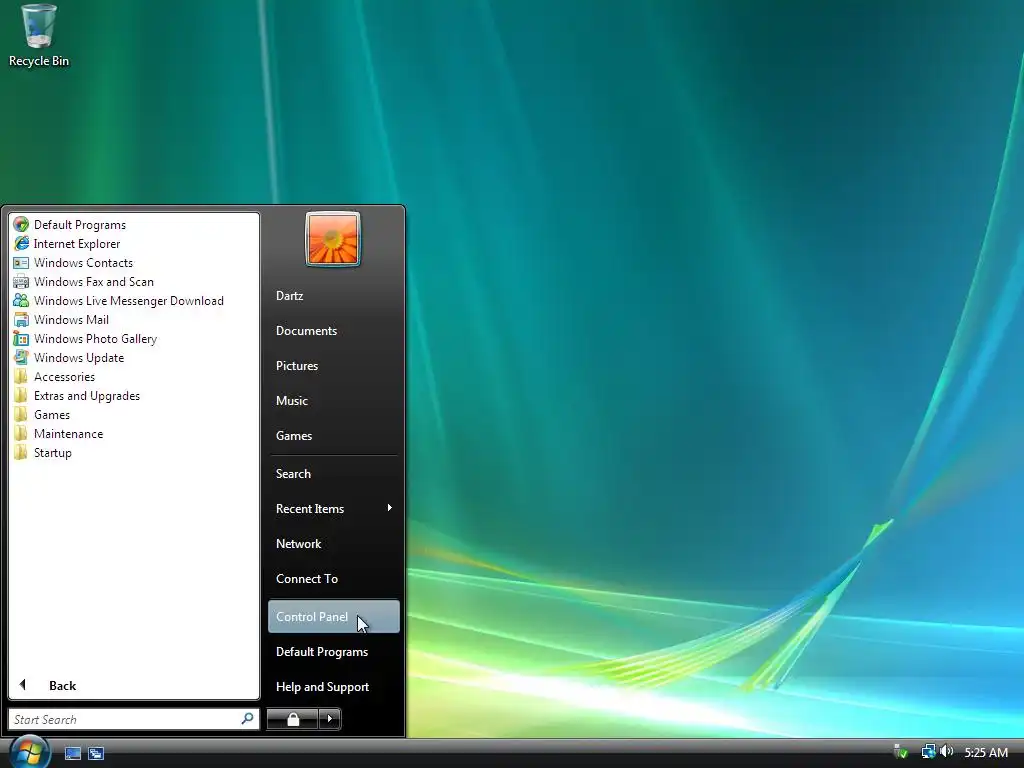Click Switch between windows Quick Launch icon

pos(96,753)
